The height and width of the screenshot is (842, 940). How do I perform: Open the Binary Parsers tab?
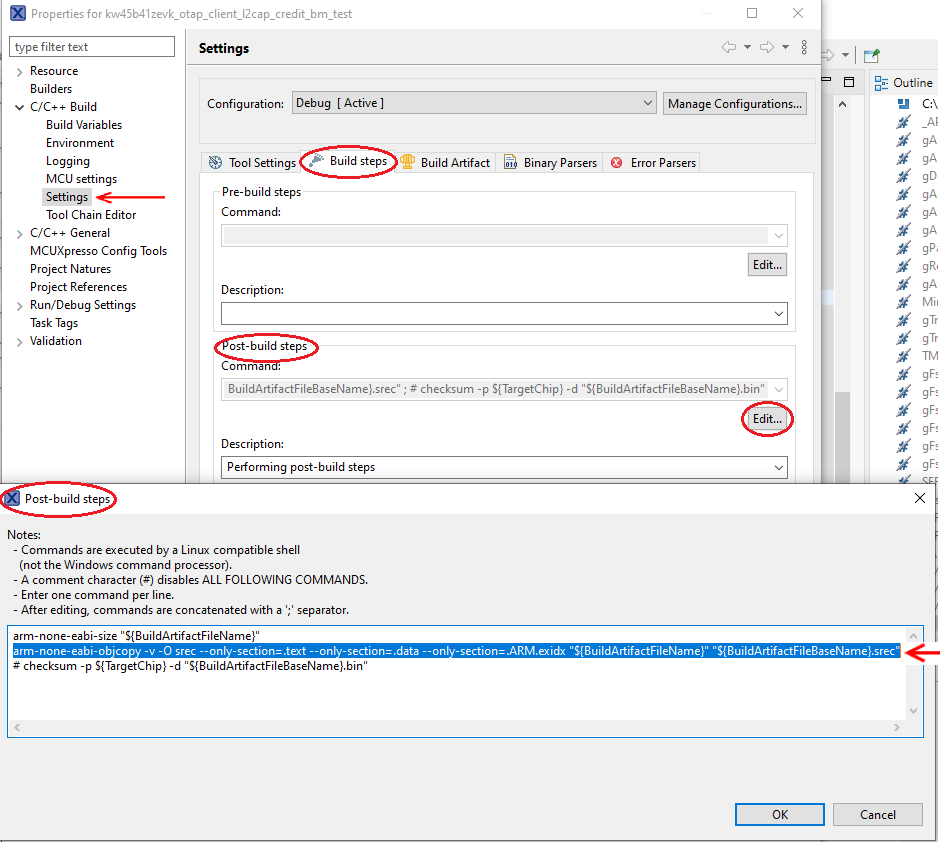(550, 163)
